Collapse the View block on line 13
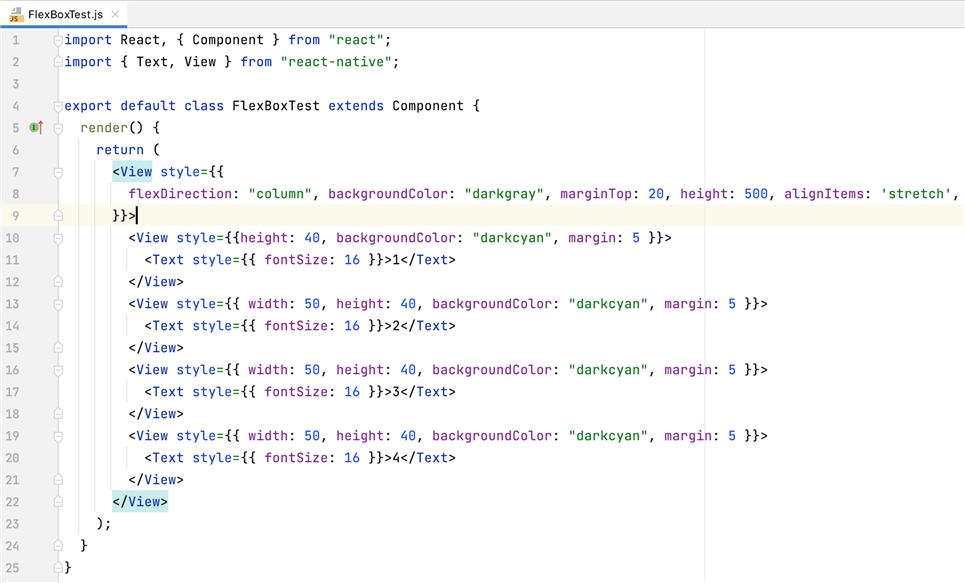Viewport: 965px width, 583px height. tap(58, 304)
